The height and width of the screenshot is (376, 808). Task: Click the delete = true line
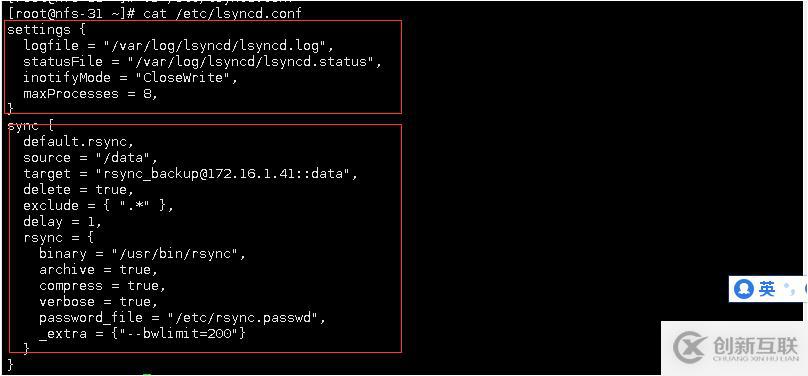click(x=78, y=190)
